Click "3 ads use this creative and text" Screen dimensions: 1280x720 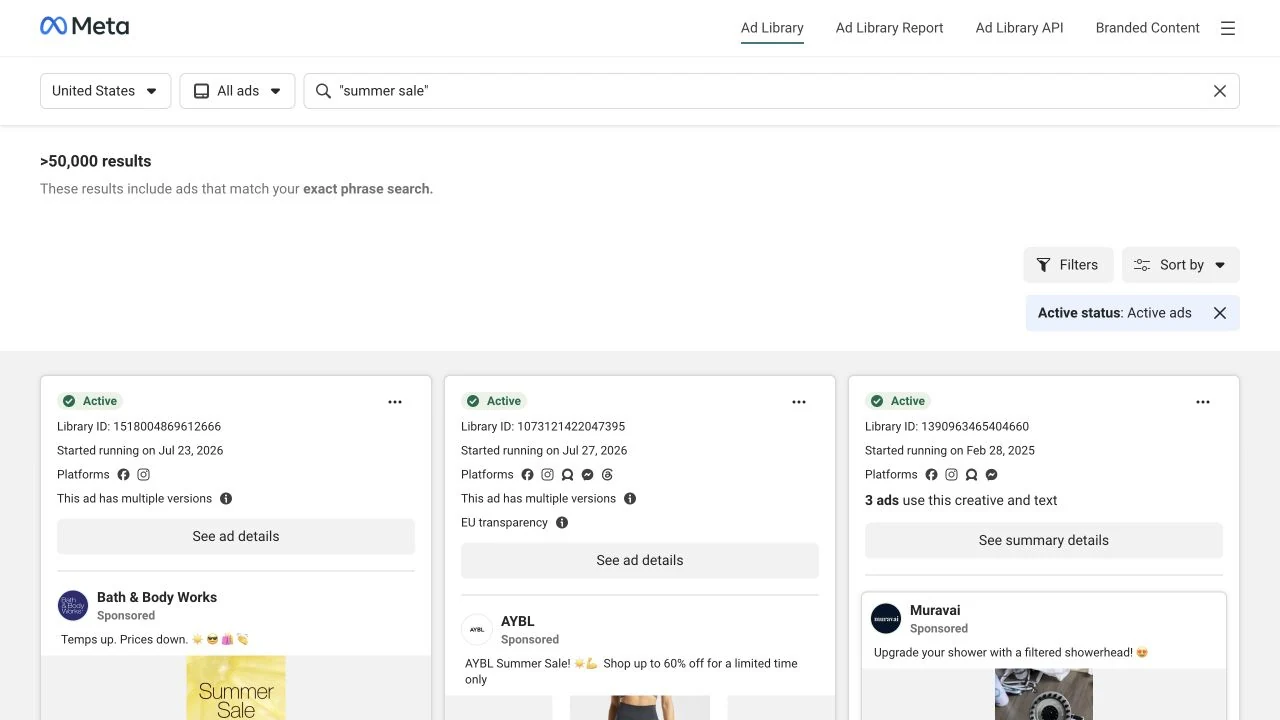pyautogui.click(x=961, y=501)
